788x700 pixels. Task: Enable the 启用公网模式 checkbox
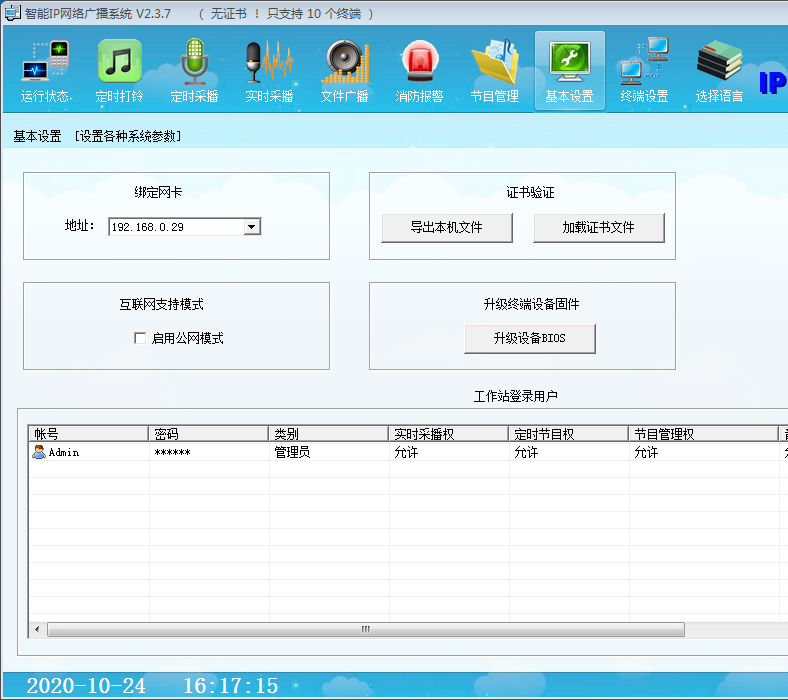coord(140,338)
